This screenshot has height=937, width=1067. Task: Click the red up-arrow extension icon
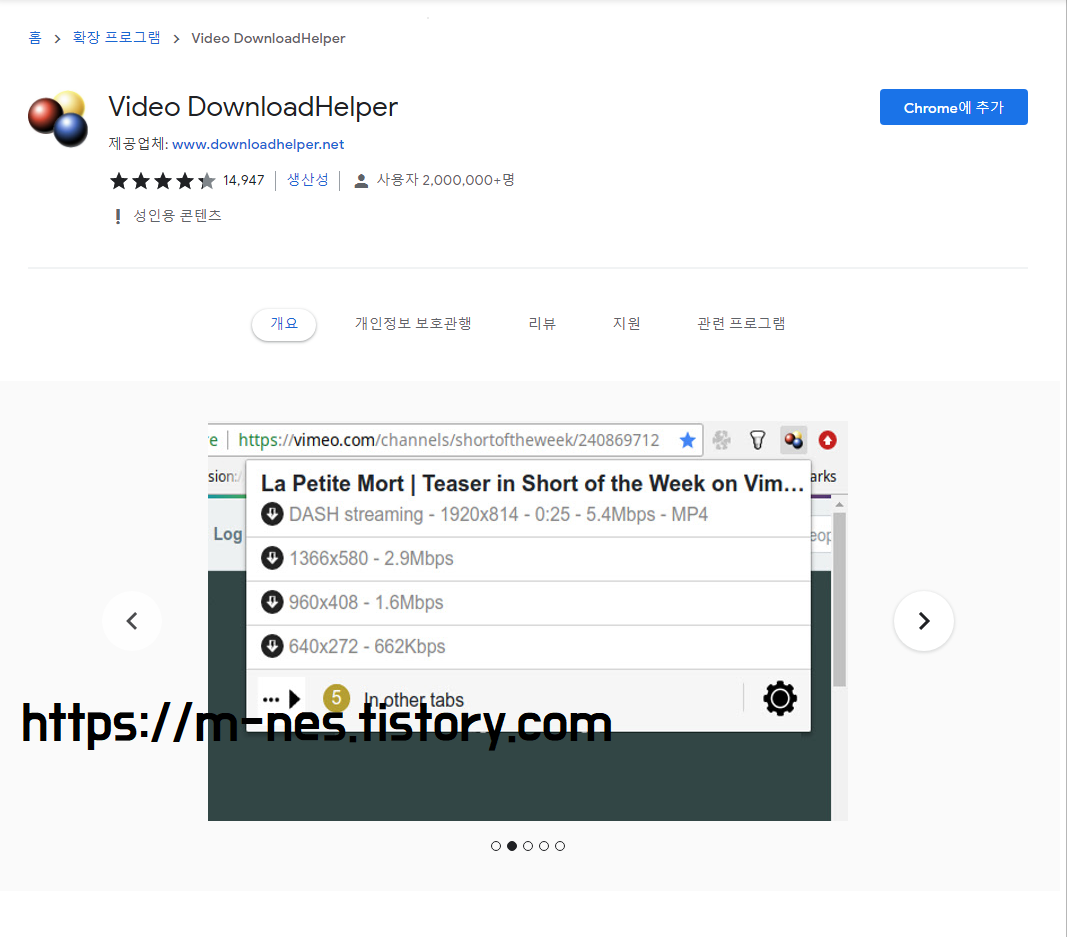tap(827, 440)
